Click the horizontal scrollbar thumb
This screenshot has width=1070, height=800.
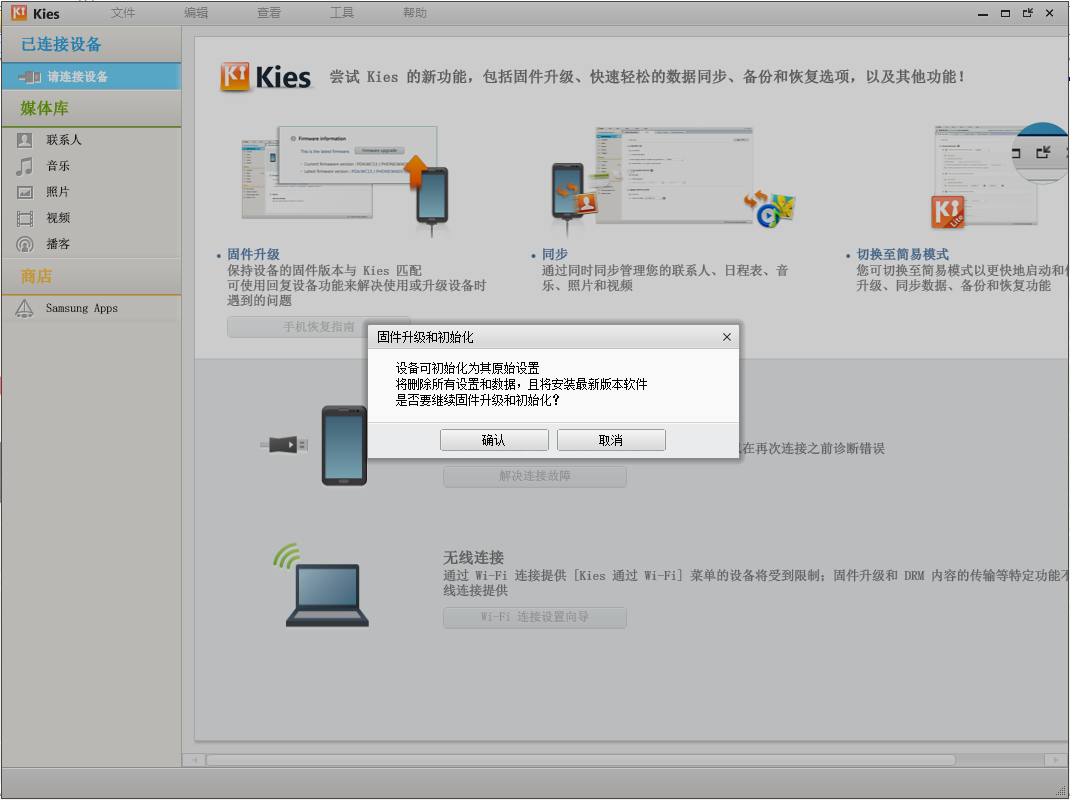581,760
